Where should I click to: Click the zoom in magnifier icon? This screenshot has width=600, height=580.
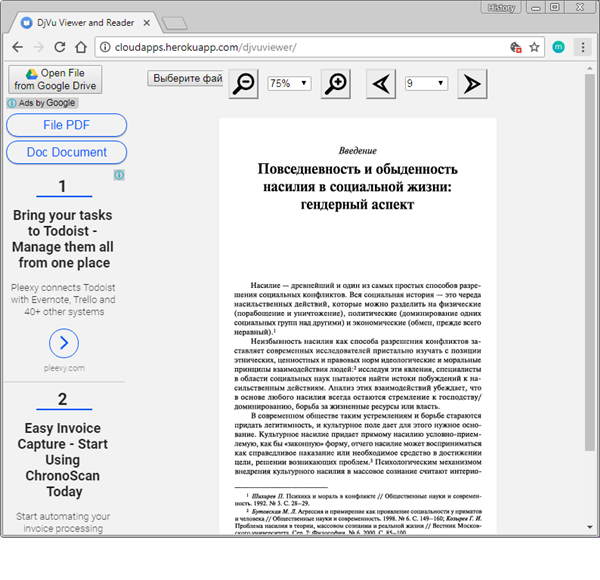pyautogui.click(x=336, y=84)
